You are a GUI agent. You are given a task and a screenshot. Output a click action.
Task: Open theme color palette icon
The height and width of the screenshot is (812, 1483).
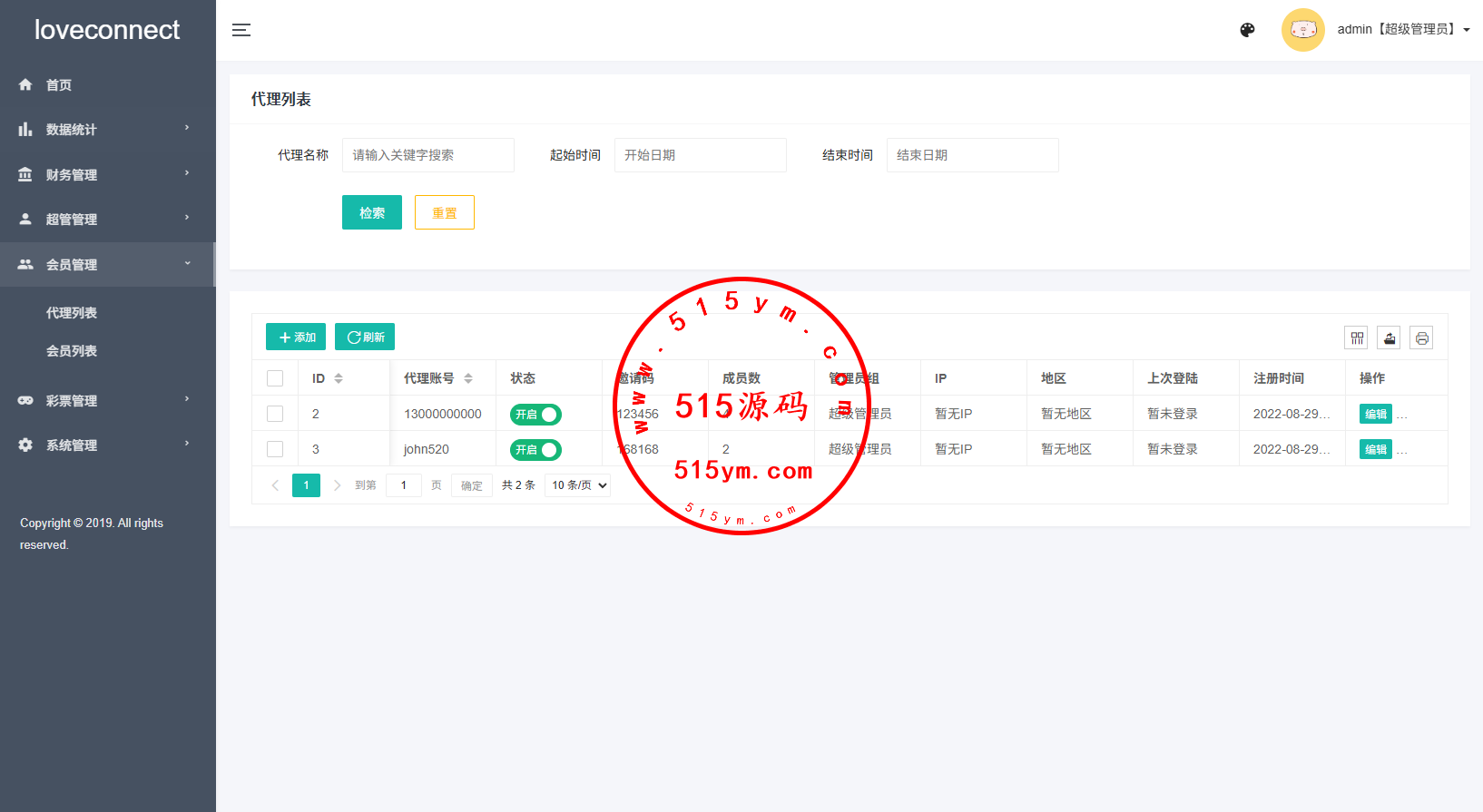pyautogui.click(x=1247, y=30)
